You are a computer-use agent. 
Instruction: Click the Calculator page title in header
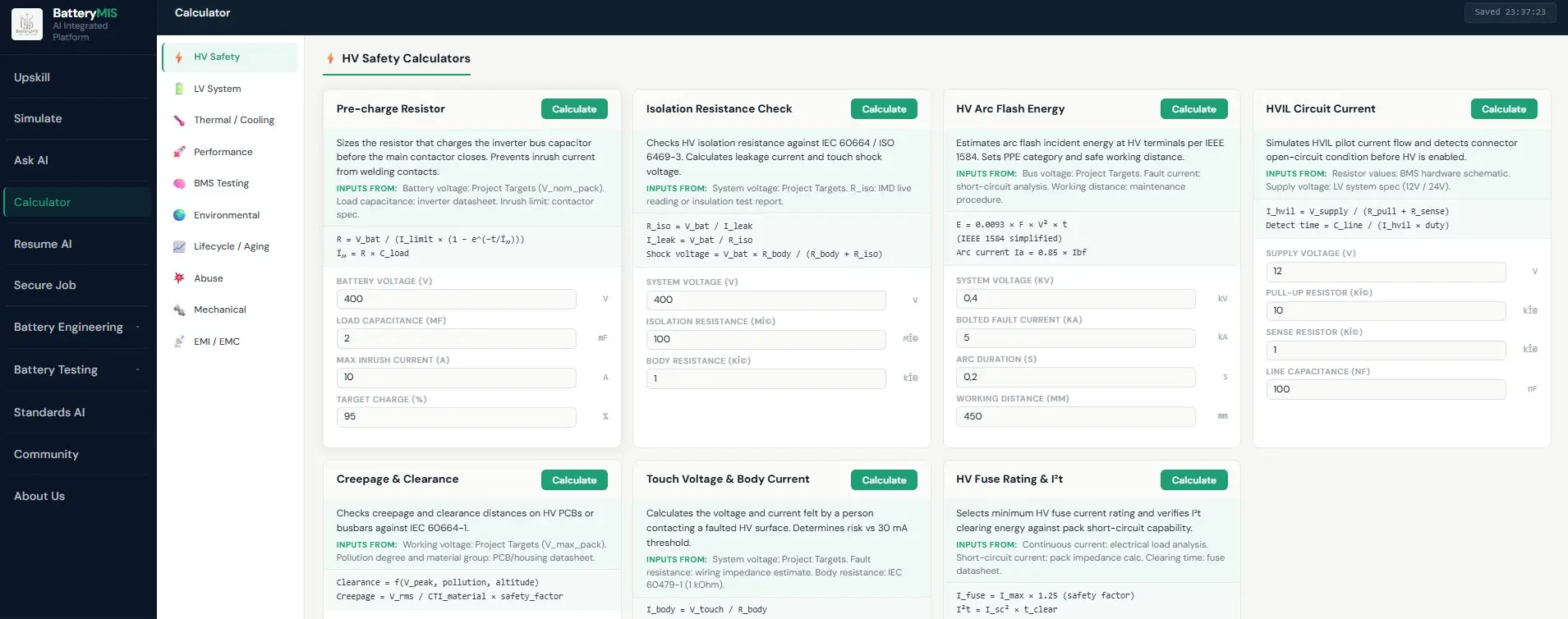click(x=202, y=13)
